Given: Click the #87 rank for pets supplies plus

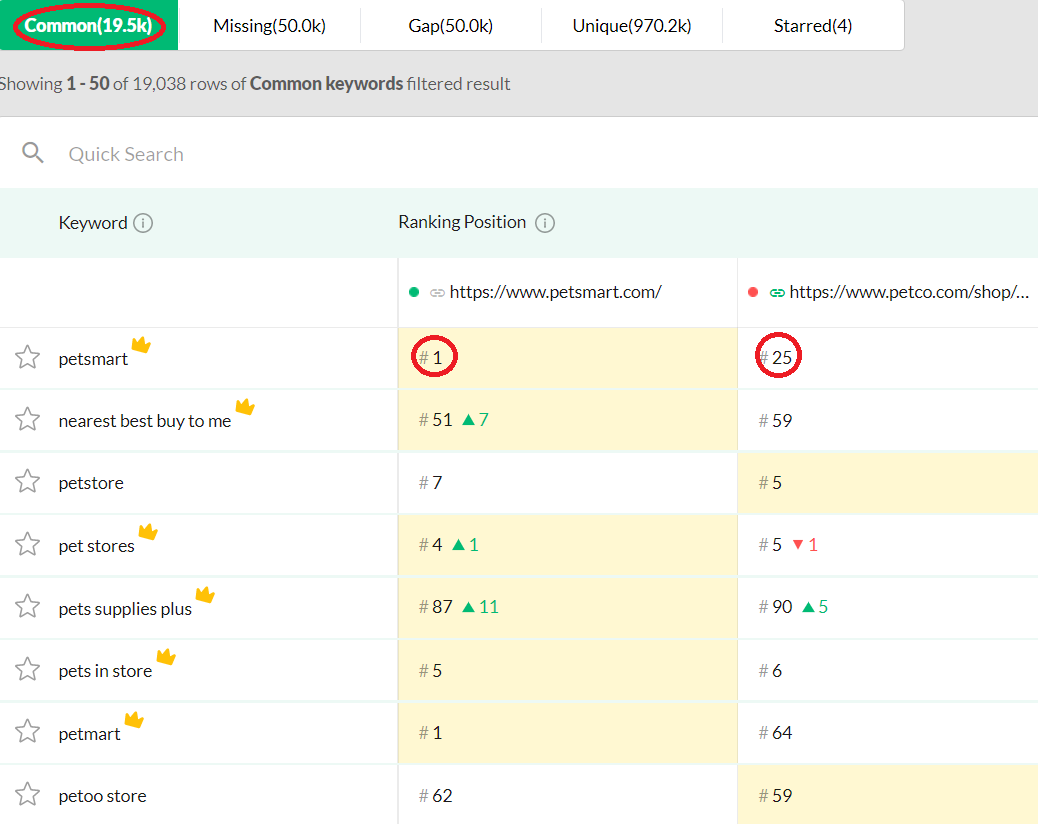Looking at the screenshot, I should [x=436, y=608].
